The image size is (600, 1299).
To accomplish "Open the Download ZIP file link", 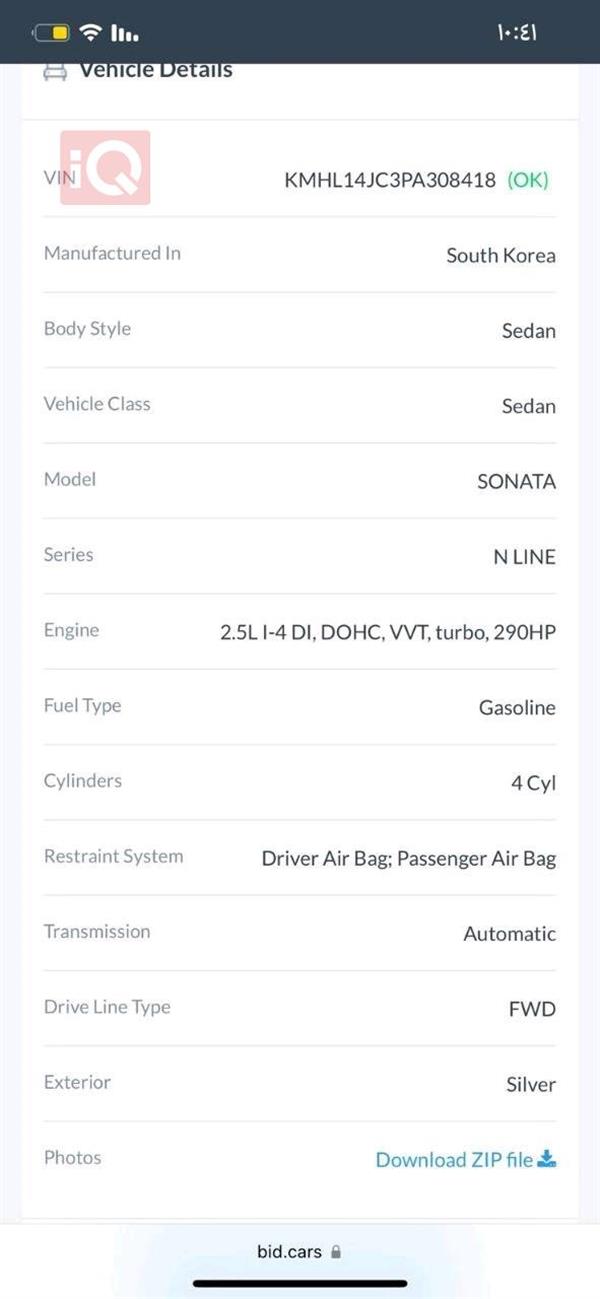I will [x=454, y=1160].
